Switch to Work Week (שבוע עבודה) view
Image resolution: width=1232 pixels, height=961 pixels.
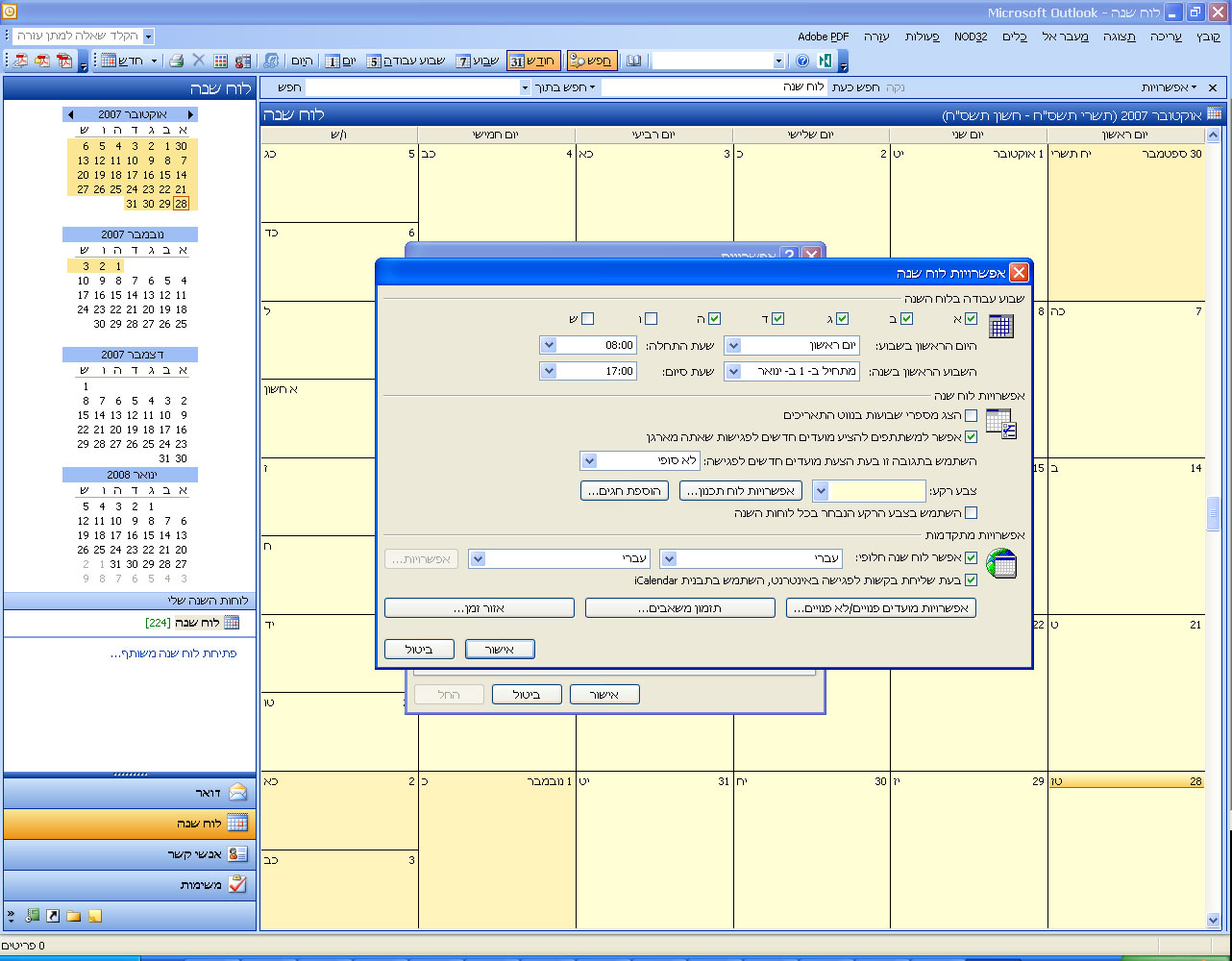[407, 61]
